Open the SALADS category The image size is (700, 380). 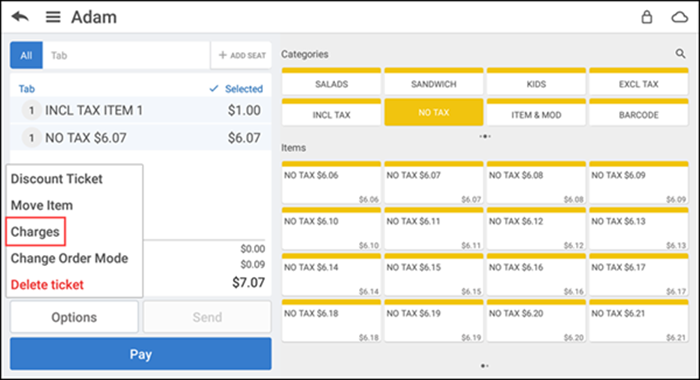click(x=331, y=81)
